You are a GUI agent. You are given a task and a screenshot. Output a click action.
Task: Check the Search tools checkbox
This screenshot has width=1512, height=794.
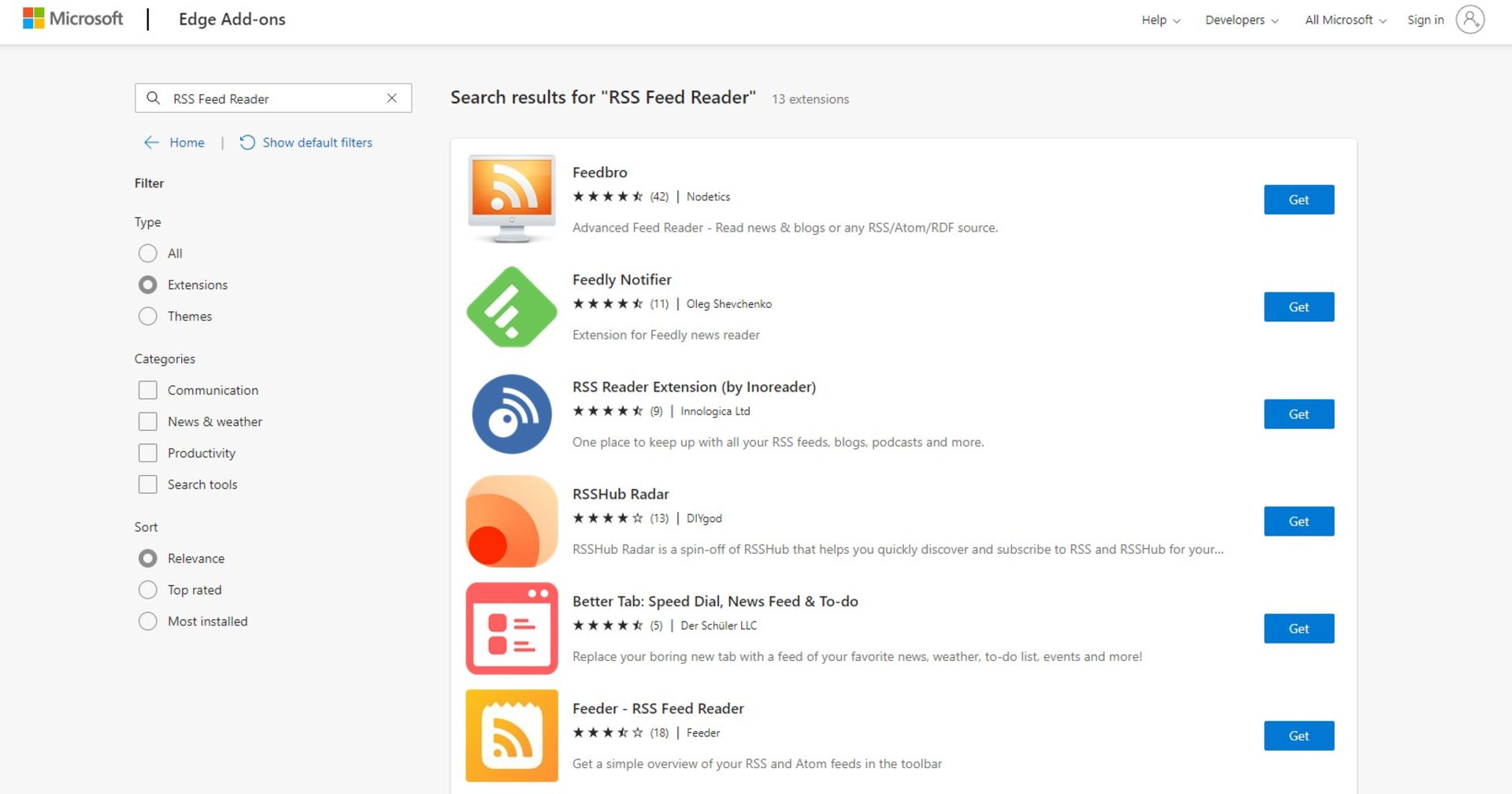pyautogui.click(x=147, y=484)
